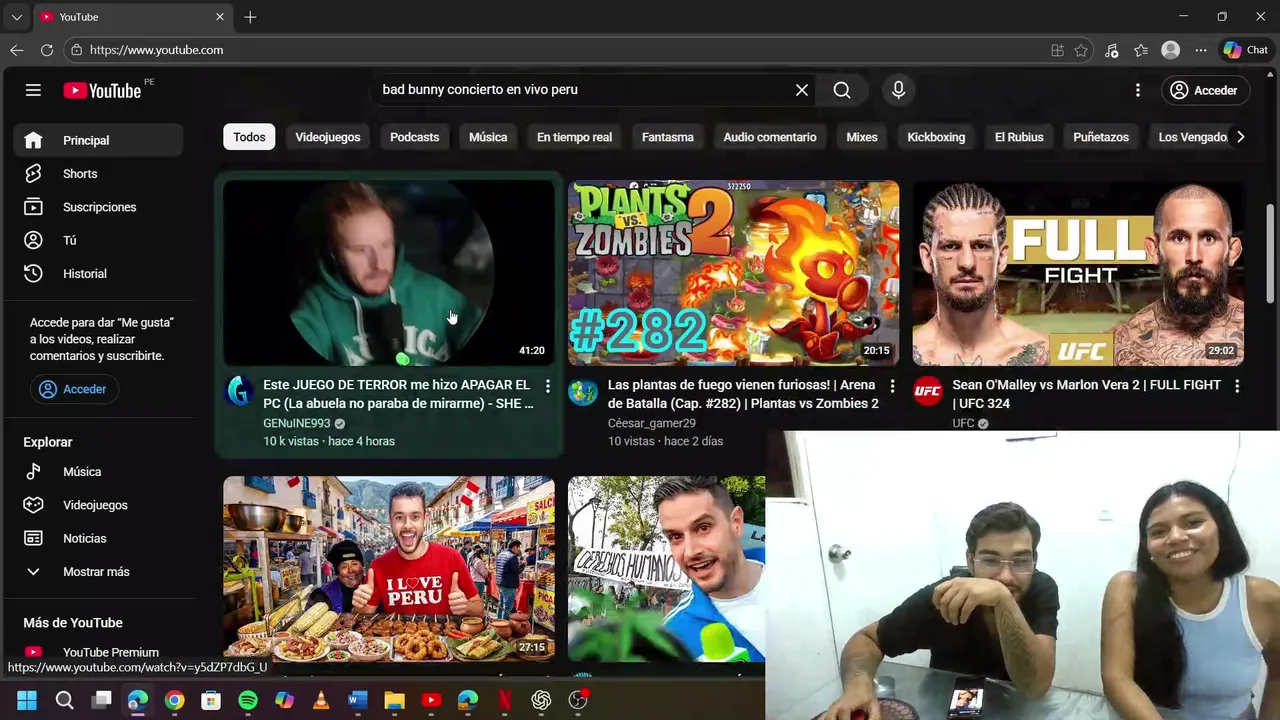The height and width of the screenshot is (720, 1280).
Task: Open options for JUEGO DE TERROR video
Action: tap(547, 385)
